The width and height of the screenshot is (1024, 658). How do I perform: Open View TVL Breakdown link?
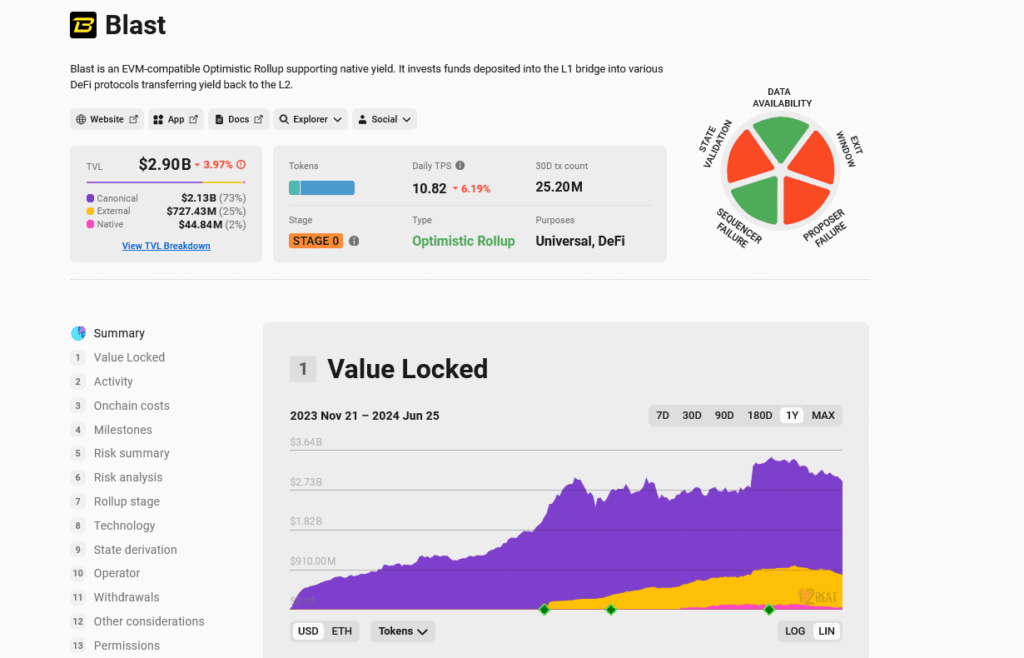pos(166,246)
